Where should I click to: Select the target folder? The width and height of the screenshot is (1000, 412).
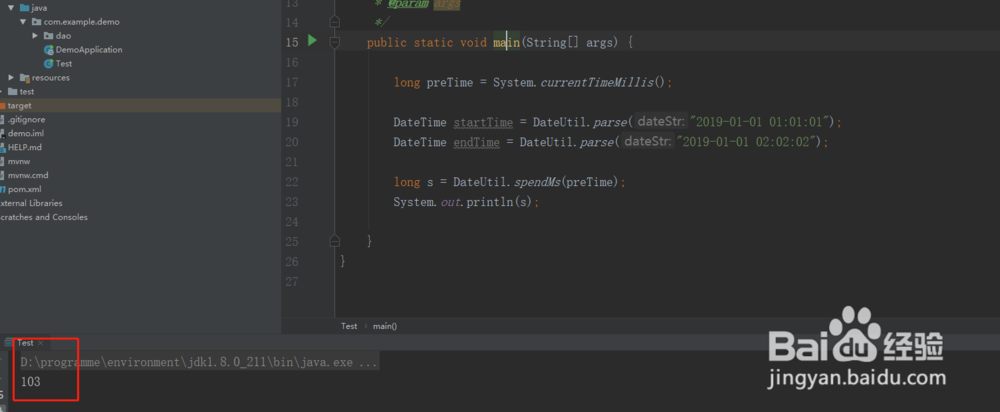(x=19, y=106)
